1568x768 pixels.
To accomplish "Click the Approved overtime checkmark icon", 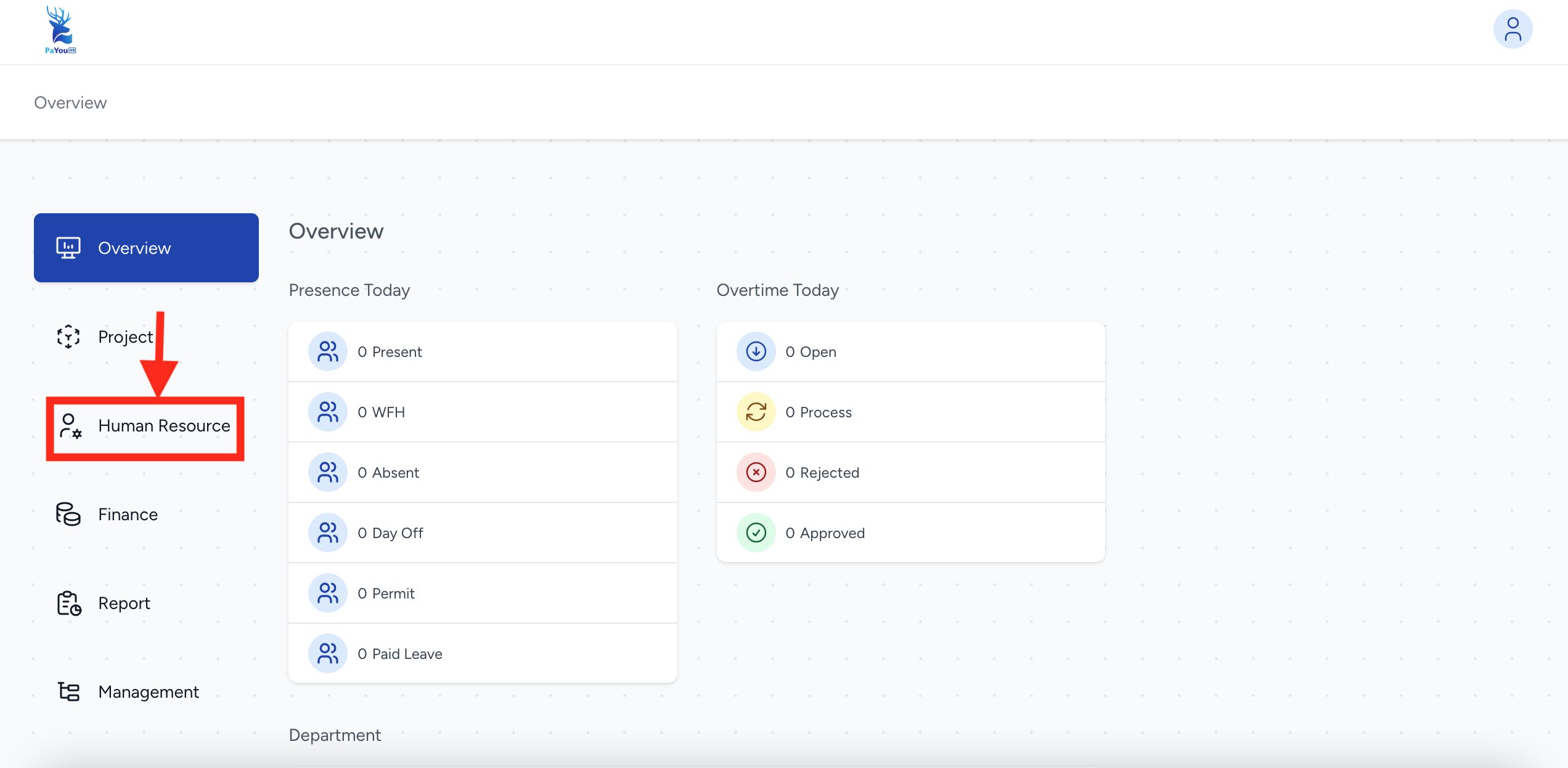I will 756,533.
